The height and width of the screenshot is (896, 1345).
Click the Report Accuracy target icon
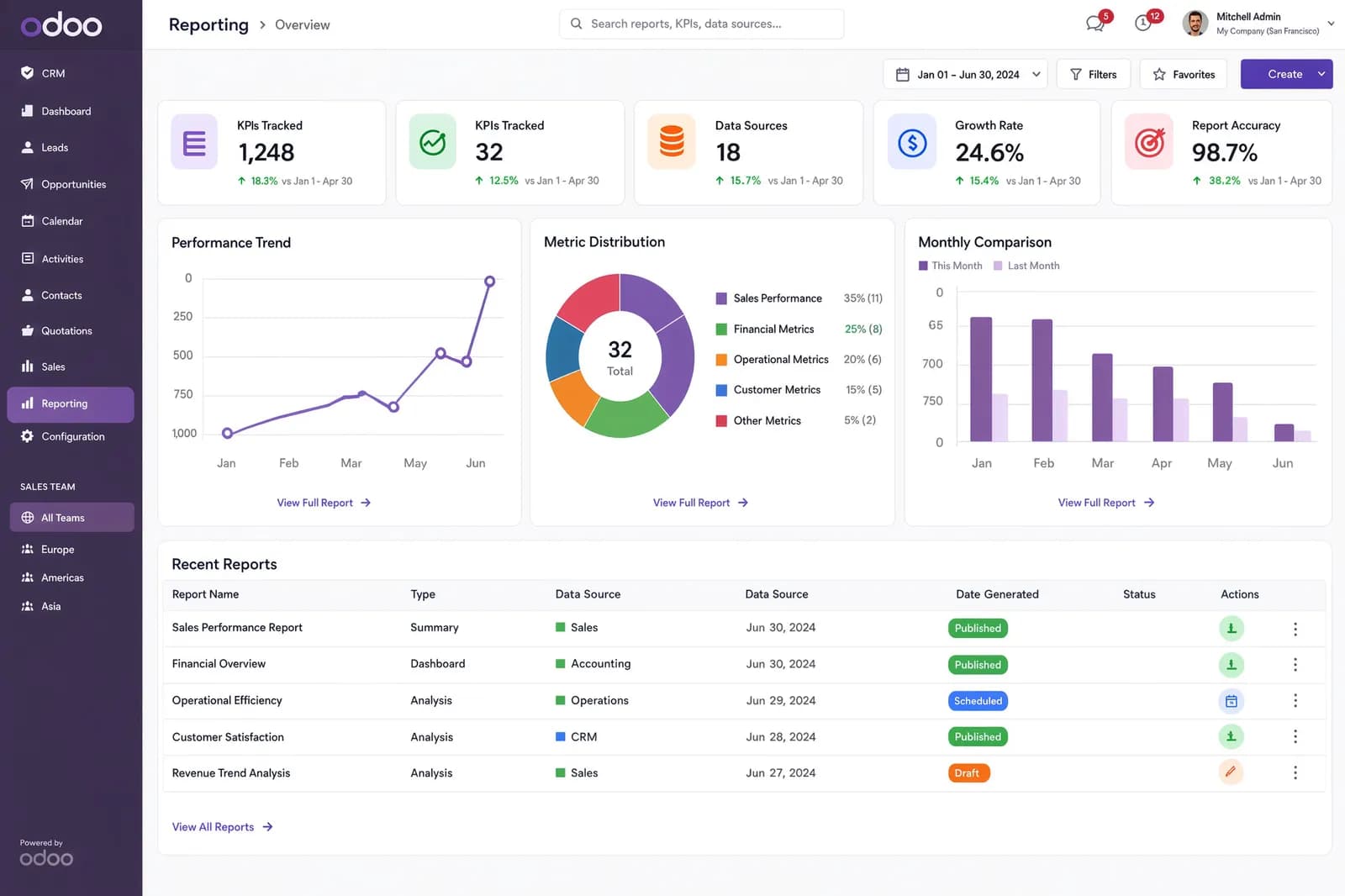(x=1149, y=142)
